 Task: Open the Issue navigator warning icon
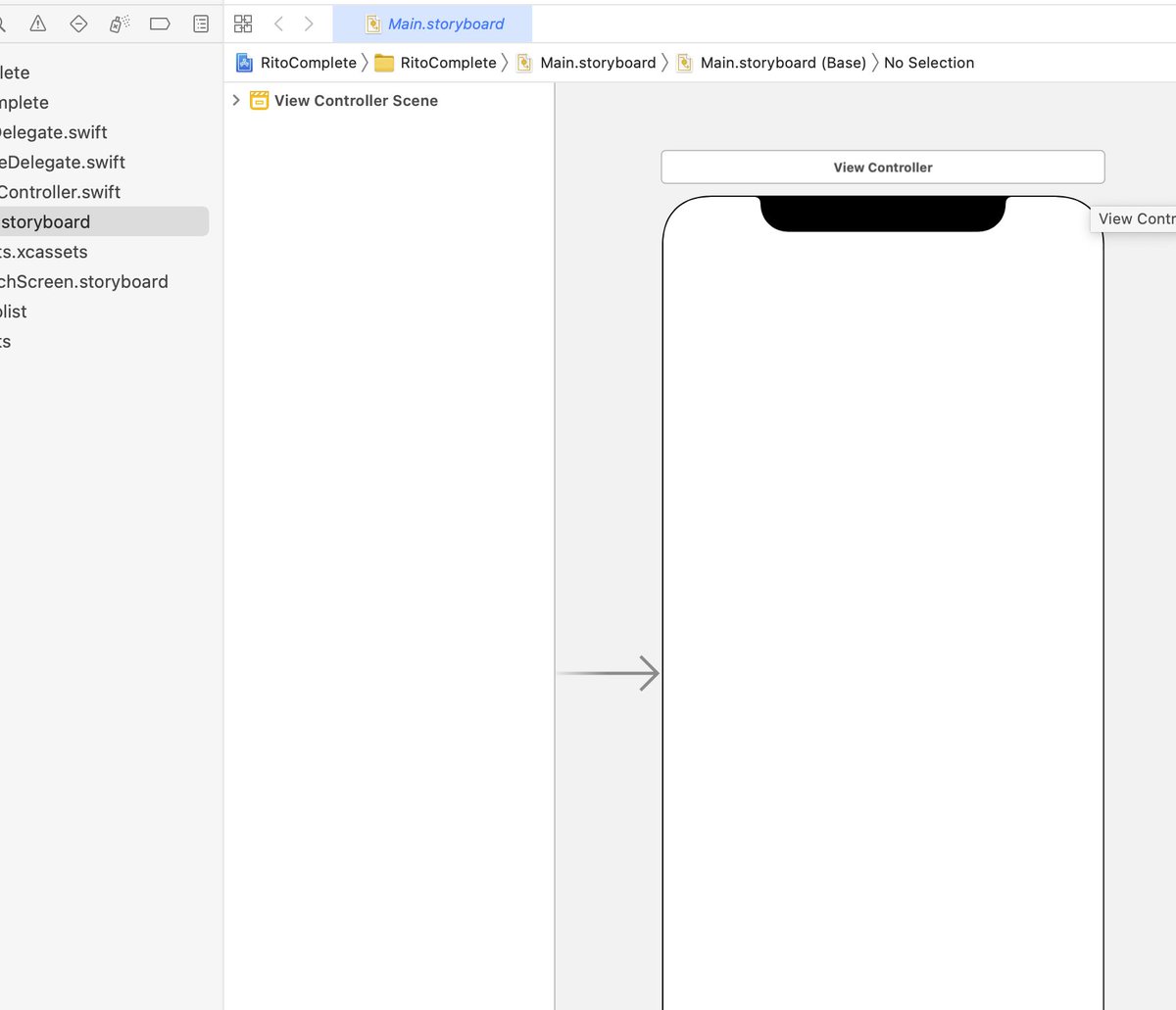click(x=38, y=24)
